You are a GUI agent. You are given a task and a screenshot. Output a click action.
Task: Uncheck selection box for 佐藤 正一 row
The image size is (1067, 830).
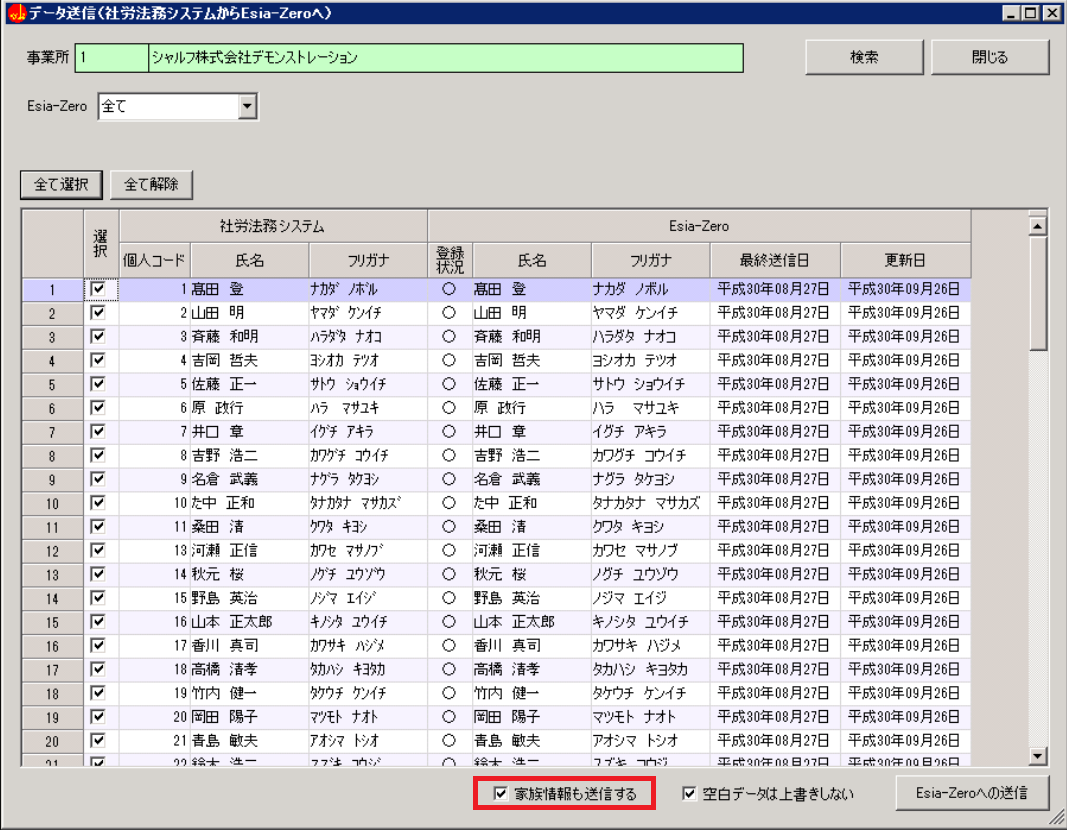(98, 384)
